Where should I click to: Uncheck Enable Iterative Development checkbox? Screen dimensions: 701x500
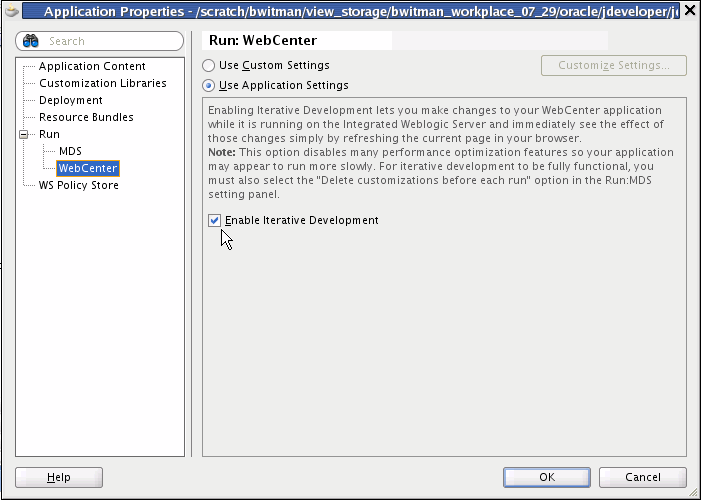click(215, 220)
